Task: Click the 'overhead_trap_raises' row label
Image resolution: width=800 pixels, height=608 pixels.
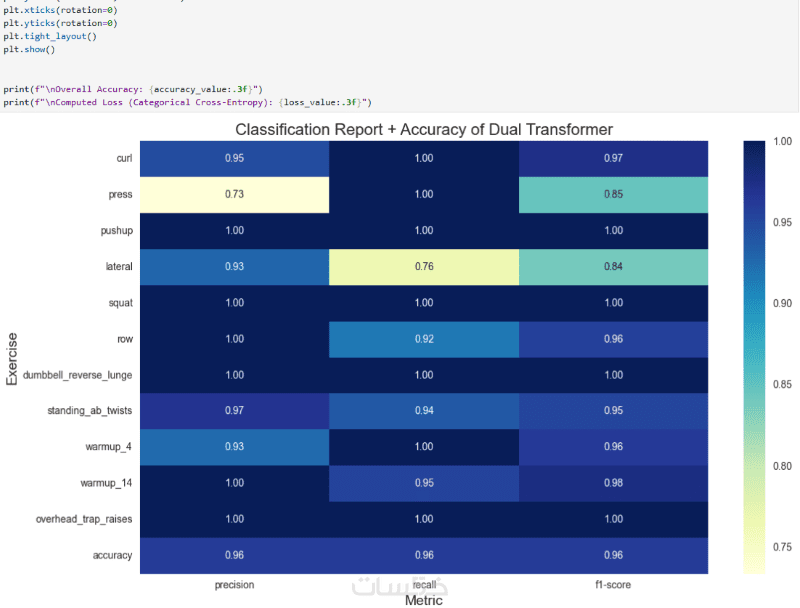Action: tap(84, 519)
